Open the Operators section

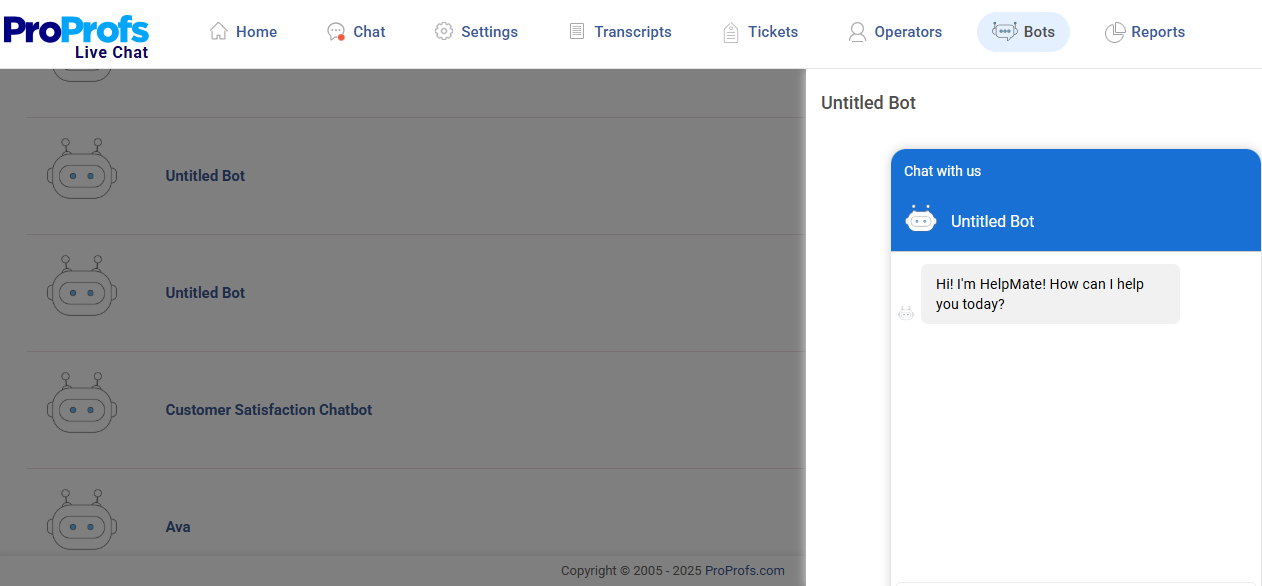(895, 31)
